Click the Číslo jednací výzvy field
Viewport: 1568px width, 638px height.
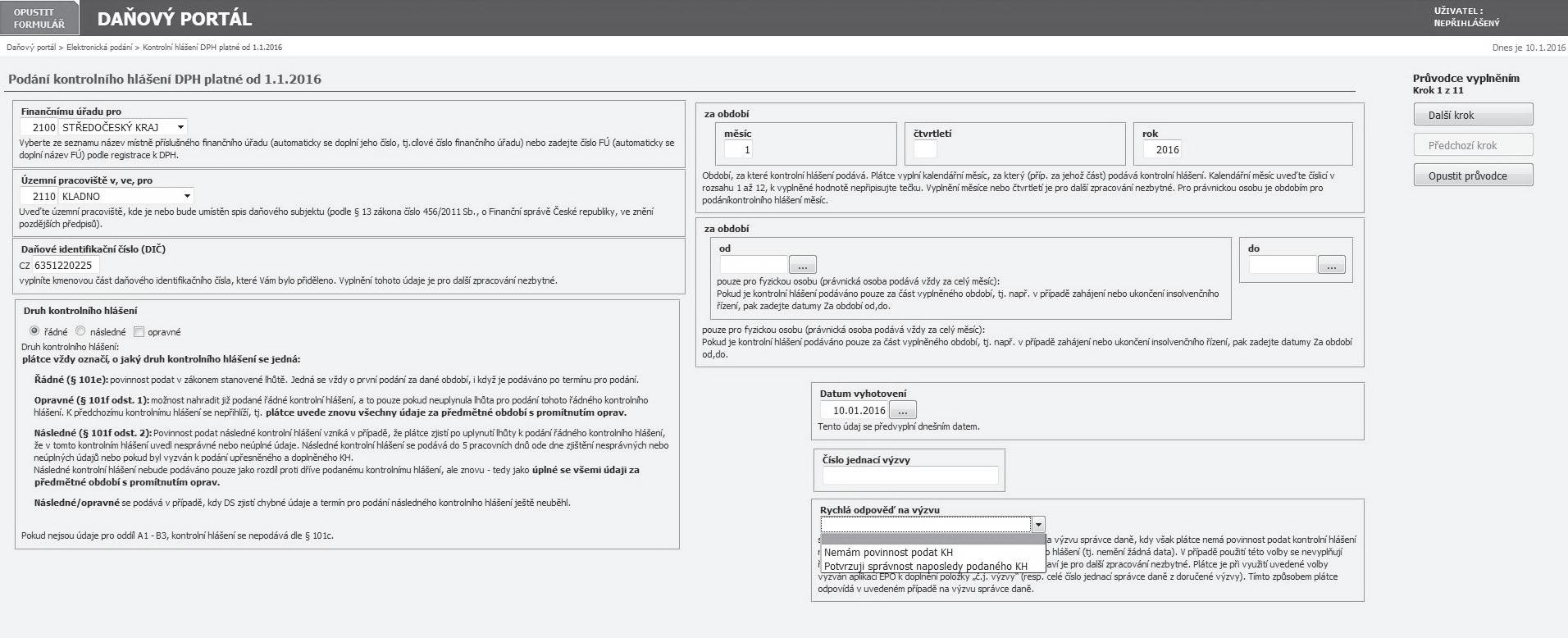click(x=910, y=475)
